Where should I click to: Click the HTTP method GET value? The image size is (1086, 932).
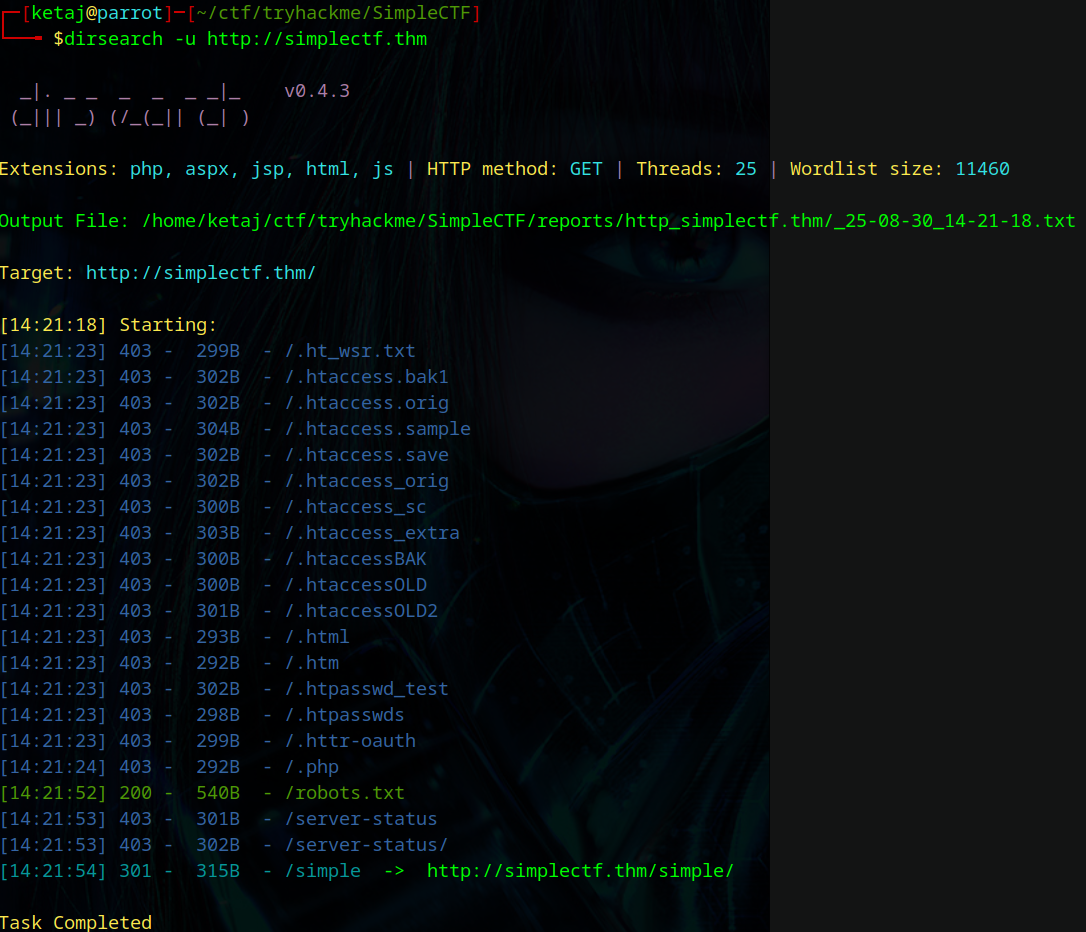tap(586, 169)
